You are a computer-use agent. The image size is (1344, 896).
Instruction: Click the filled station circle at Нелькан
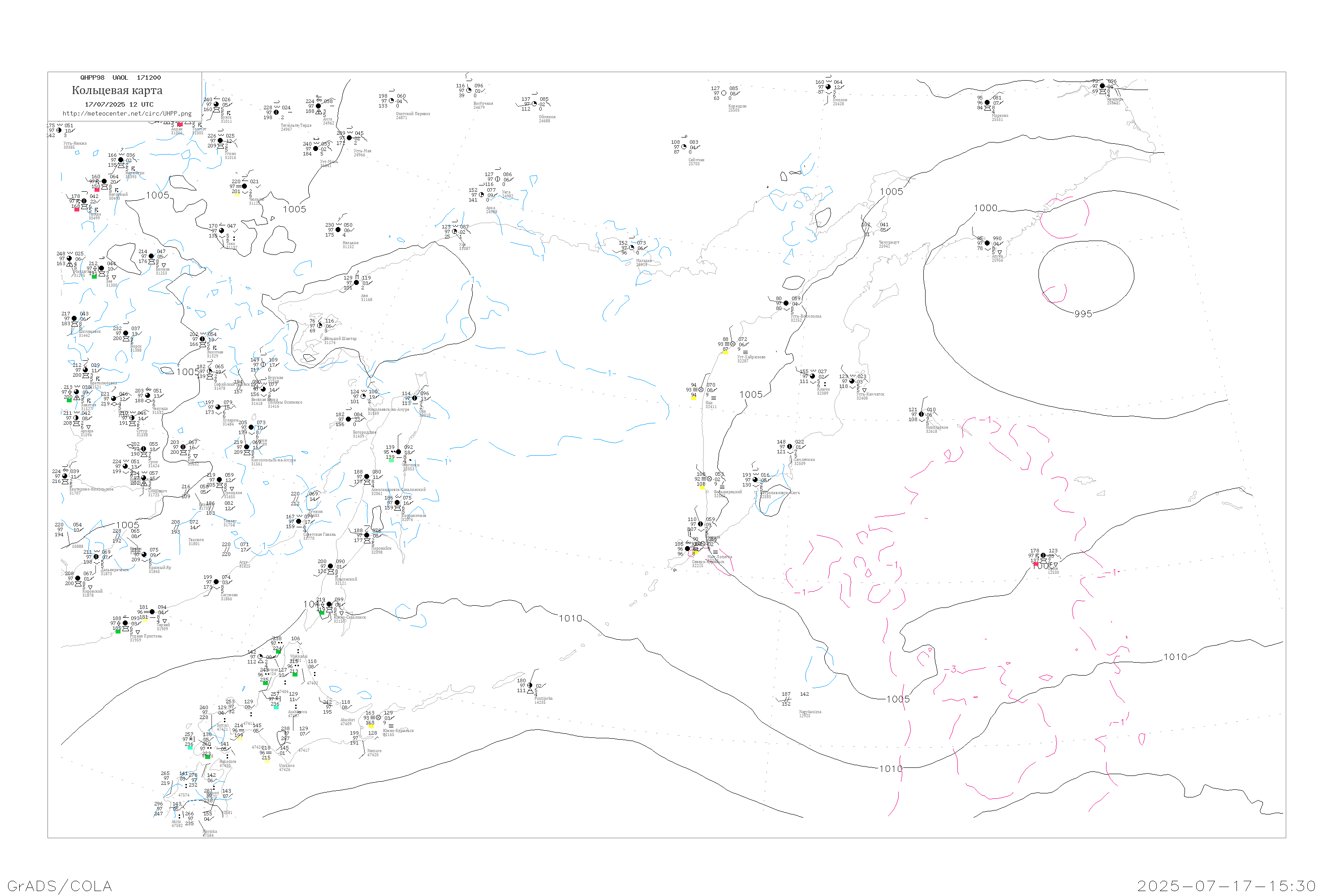(338, 230)
